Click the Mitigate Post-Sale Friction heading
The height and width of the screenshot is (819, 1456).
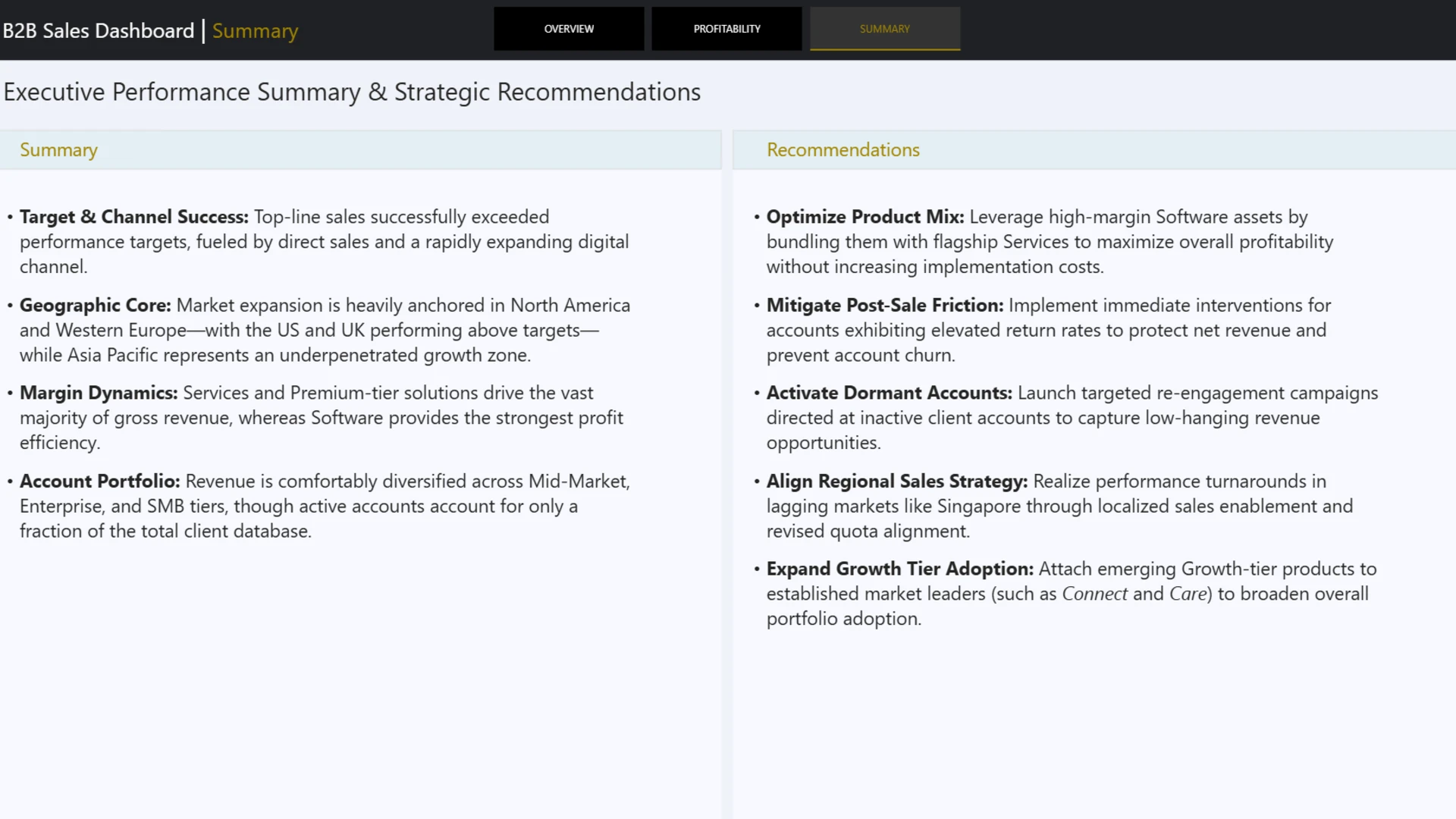pos(885,306)
